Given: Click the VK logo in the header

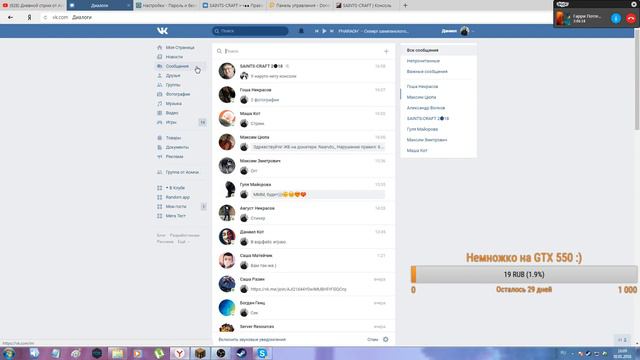Looking at the screenshot, I should click(x=162, y=31).
